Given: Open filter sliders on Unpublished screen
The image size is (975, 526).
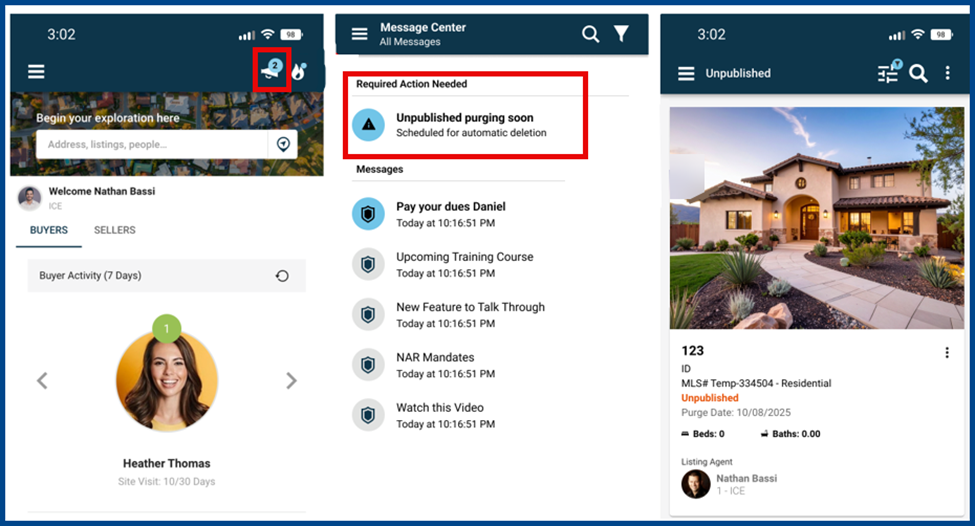Looking at the screenshot, I should click(889, 72).
